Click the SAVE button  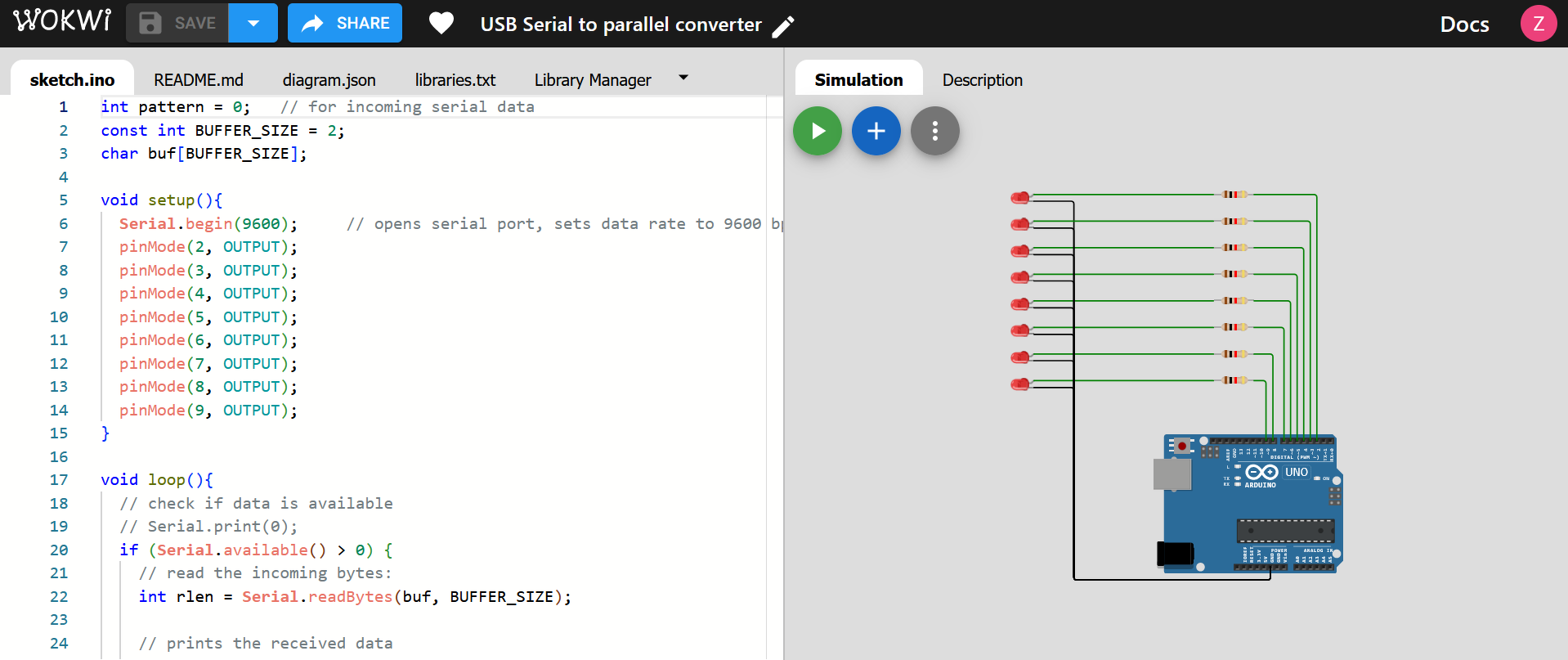178,23
